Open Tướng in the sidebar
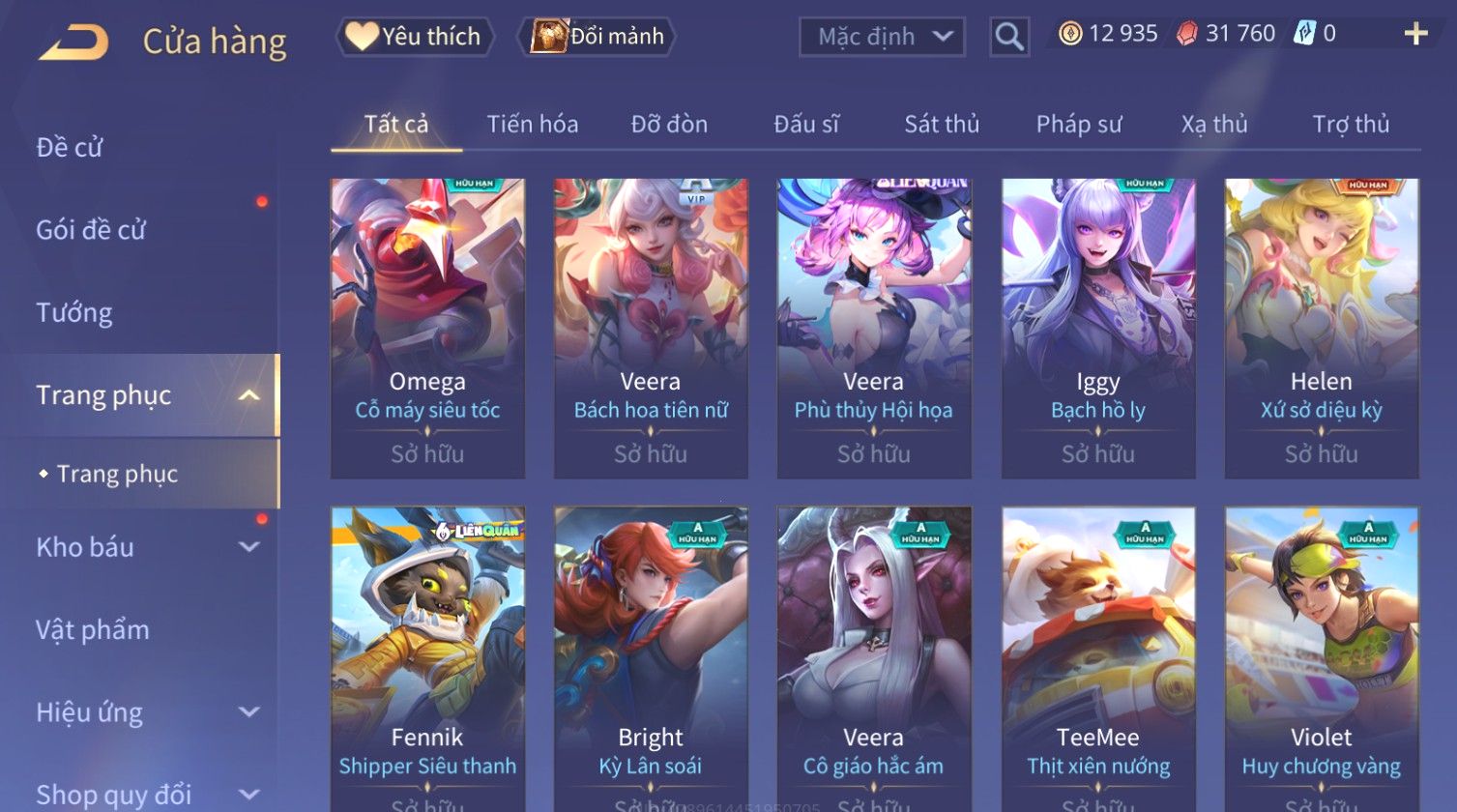The width and height of the screenshot is (1457, 812). tap(74, 312)
